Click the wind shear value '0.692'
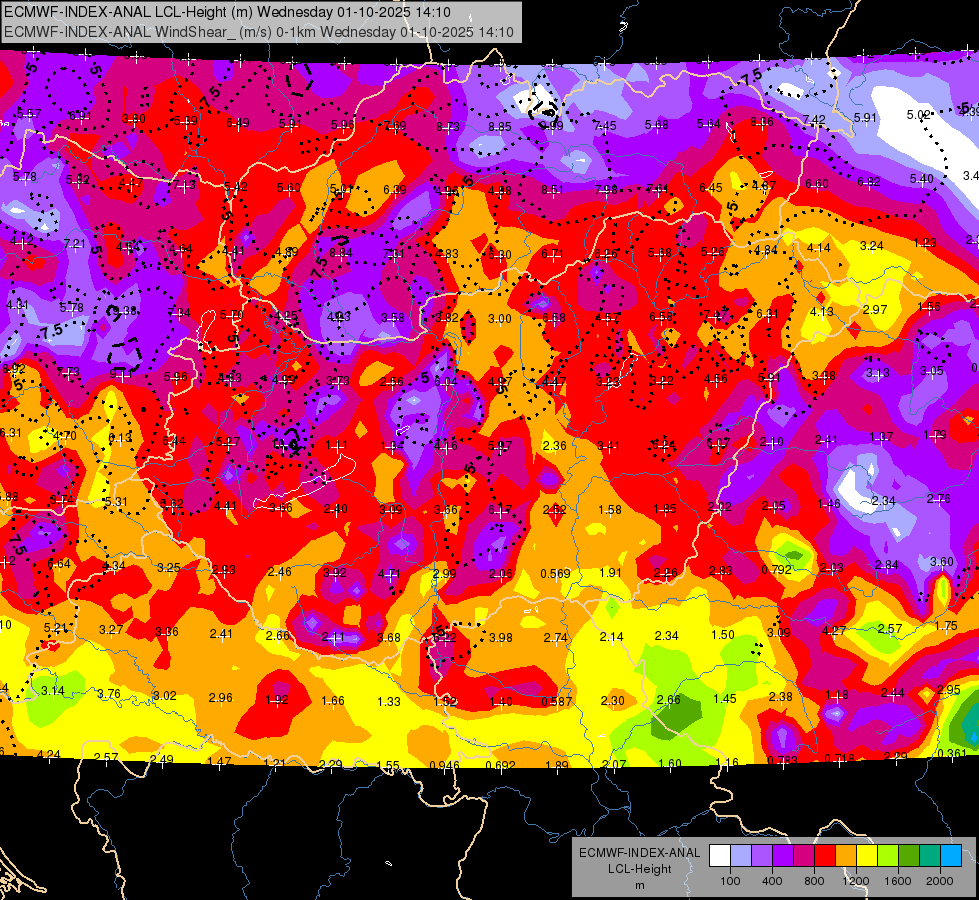The height and width of the screenshot is (900, 979). pyautogui.click(x=500, y=765)
